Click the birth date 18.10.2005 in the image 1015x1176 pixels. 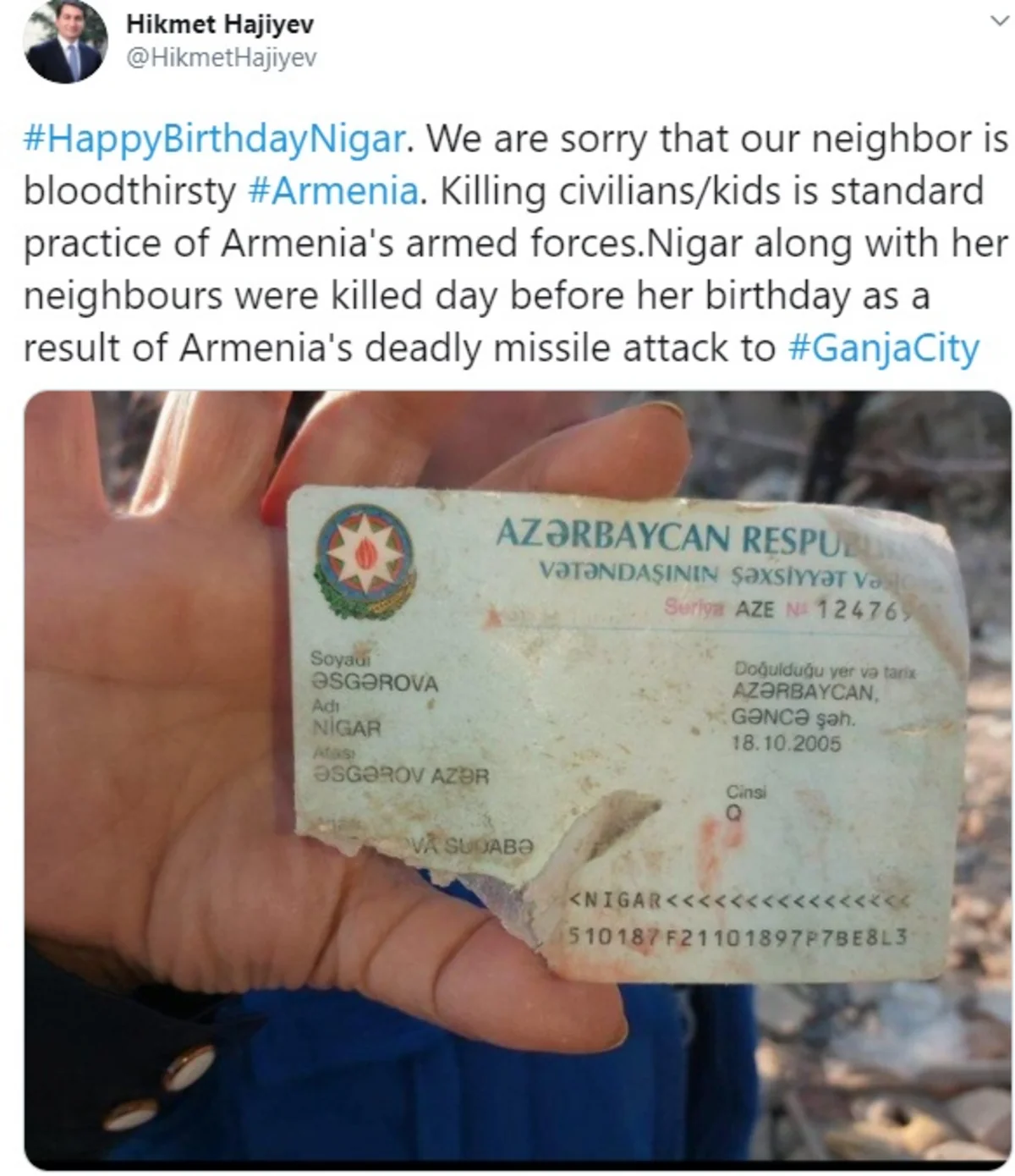coord(787,743)
